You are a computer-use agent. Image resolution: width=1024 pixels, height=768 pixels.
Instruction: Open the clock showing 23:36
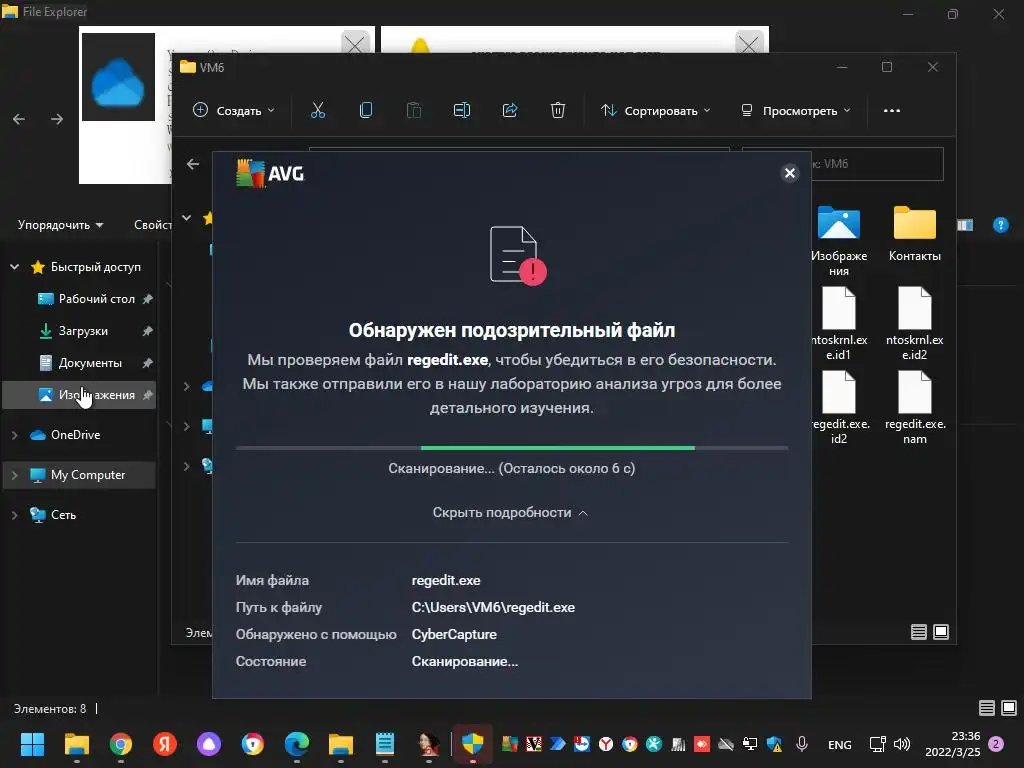(x=952, y=744)
